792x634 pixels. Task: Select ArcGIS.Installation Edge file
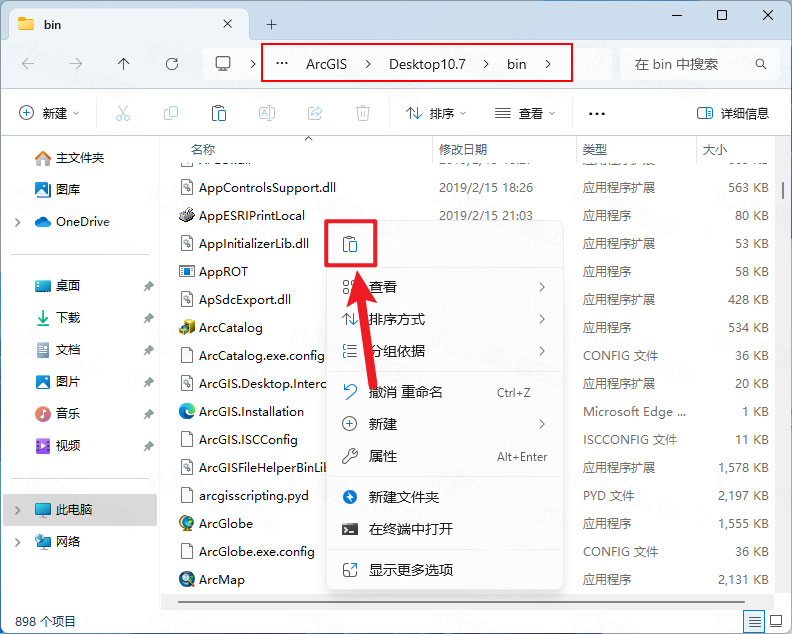coord(251,412)
